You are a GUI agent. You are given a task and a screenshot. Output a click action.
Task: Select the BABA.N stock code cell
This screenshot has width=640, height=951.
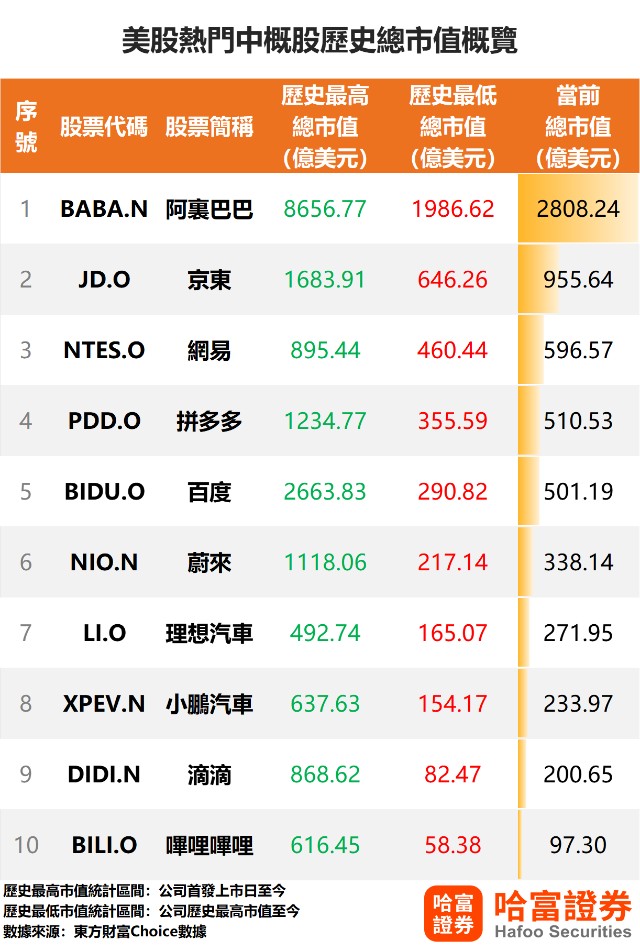pyautogui.click(x=104, y=209)
